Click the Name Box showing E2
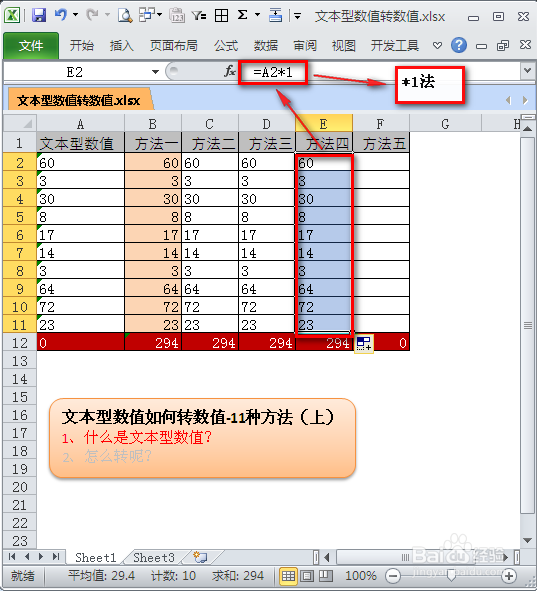The height and width of the screenshot is (591, 537). click(x=75, y=72)
